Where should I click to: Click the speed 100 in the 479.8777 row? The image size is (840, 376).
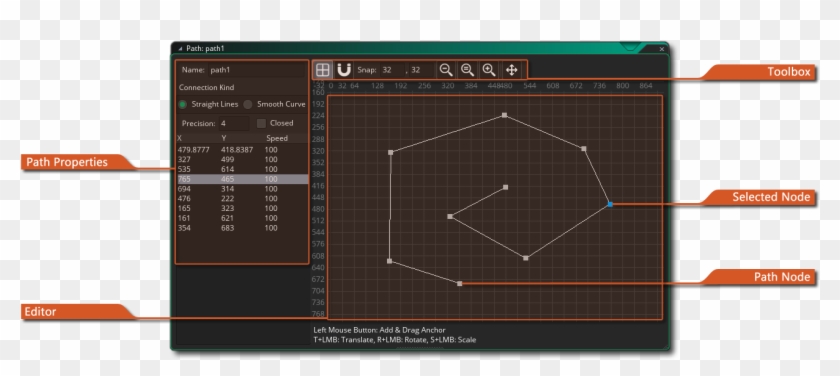point(271,150)
